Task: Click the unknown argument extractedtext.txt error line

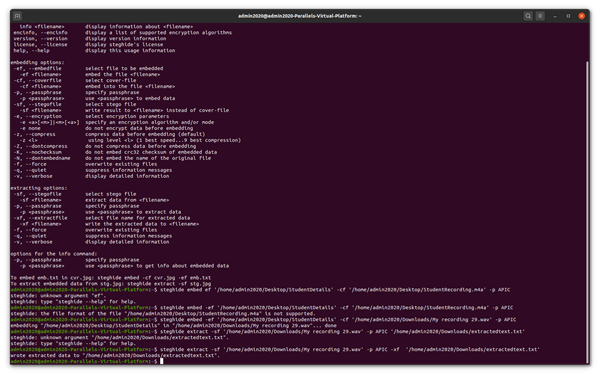Action: [120, 338]
